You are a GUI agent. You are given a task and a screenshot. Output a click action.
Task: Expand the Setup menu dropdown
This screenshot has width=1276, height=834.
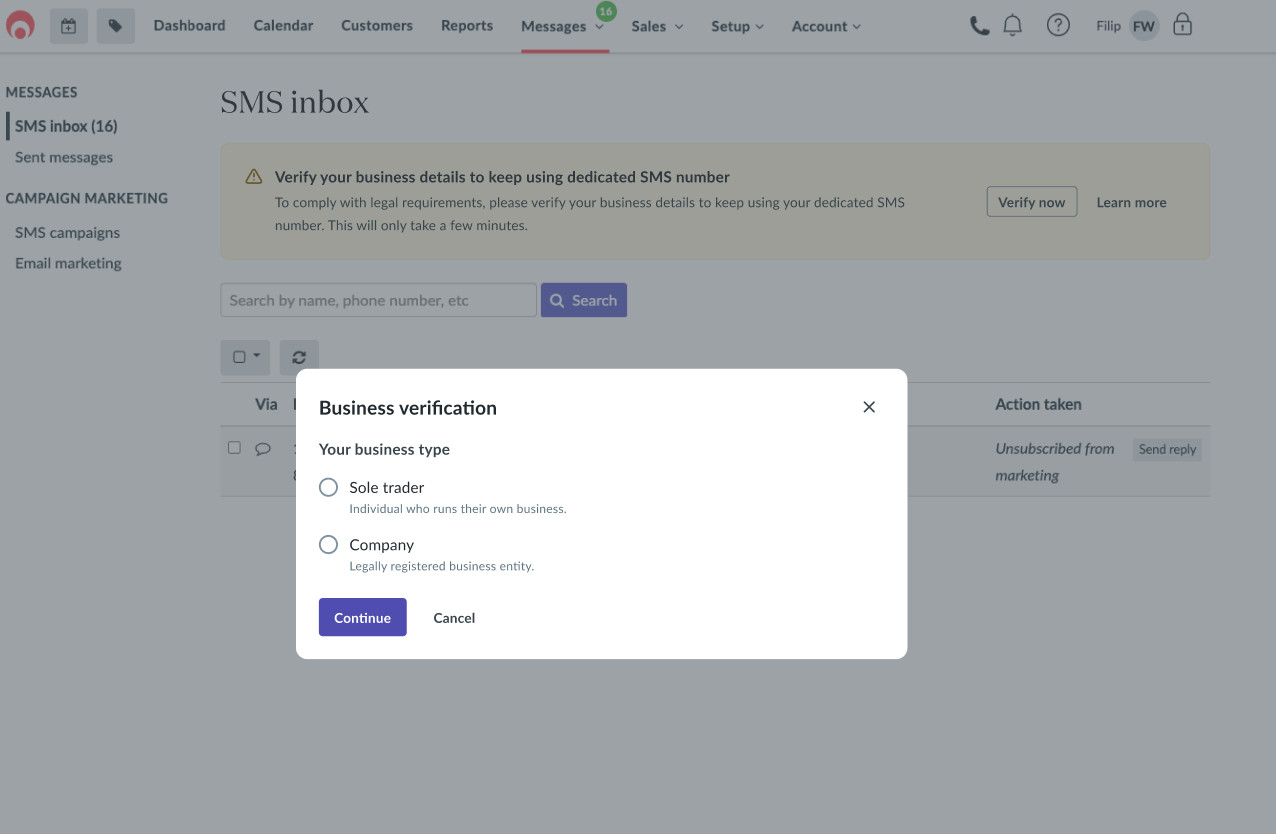737,26
